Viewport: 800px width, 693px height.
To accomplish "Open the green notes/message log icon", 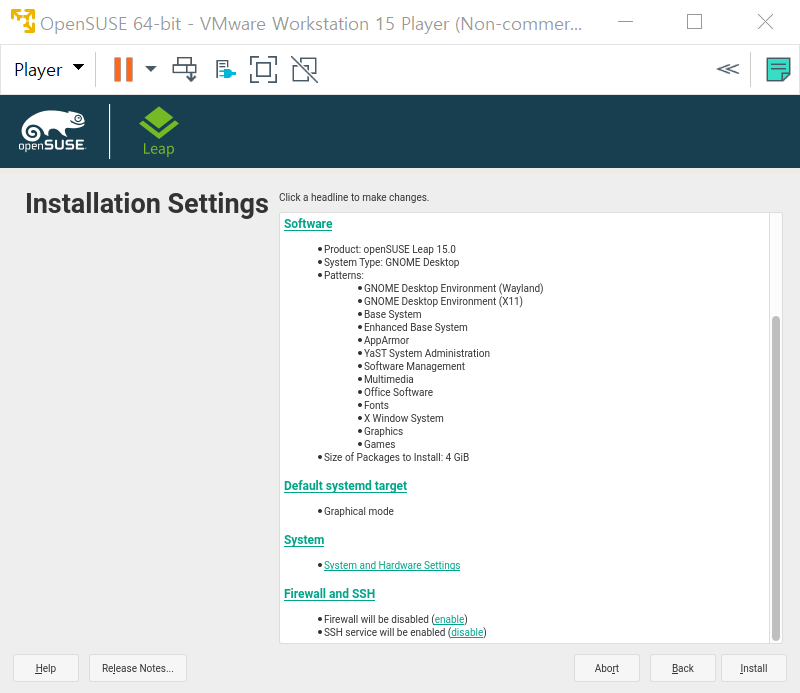I will (778, 69).
